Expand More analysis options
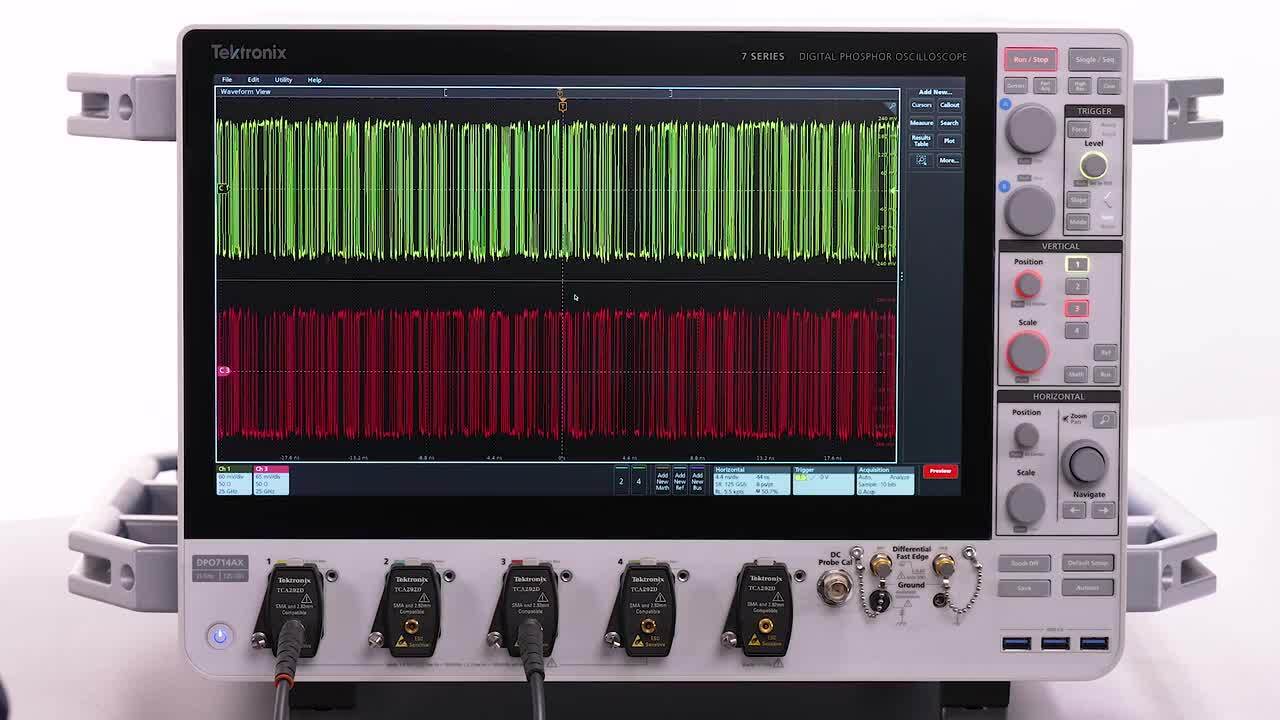The image size is (1280, 720). coord(948,160)
